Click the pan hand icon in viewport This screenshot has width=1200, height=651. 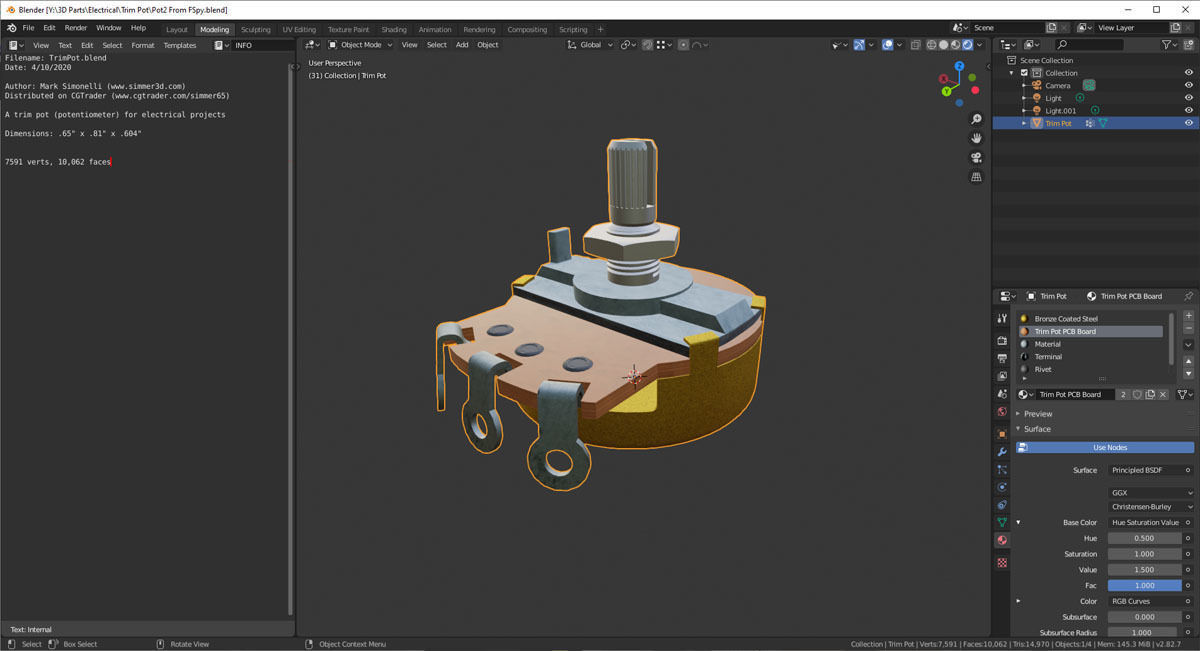(x=977, y=138)
